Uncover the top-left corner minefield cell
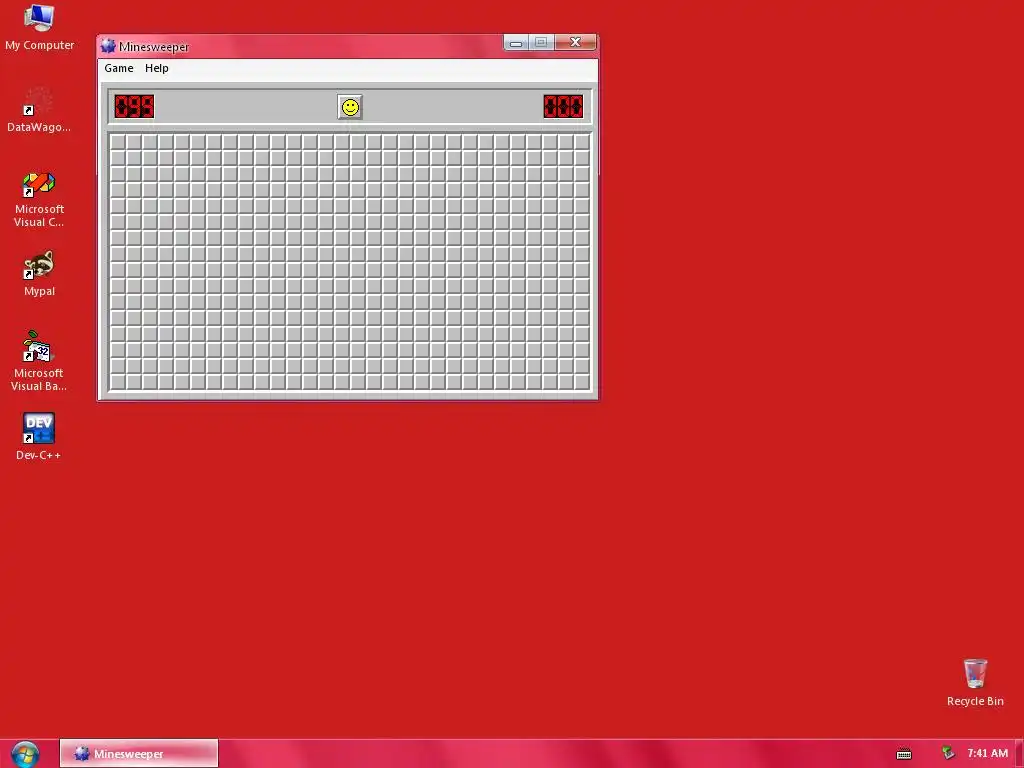 click(x=118, y=142)
